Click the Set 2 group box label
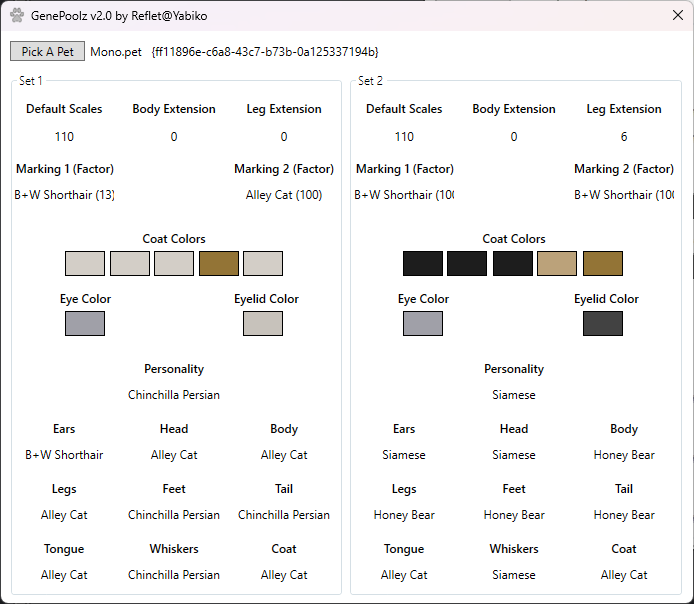The width and height of the screenshot is (694, 604). pos(370,81)
